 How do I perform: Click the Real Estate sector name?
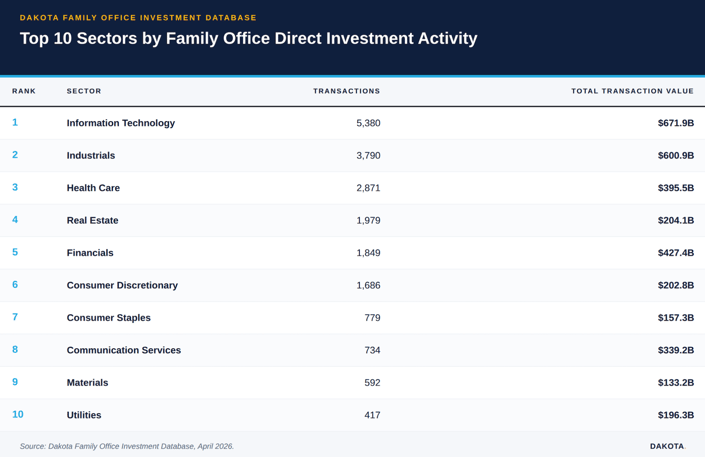93,220
